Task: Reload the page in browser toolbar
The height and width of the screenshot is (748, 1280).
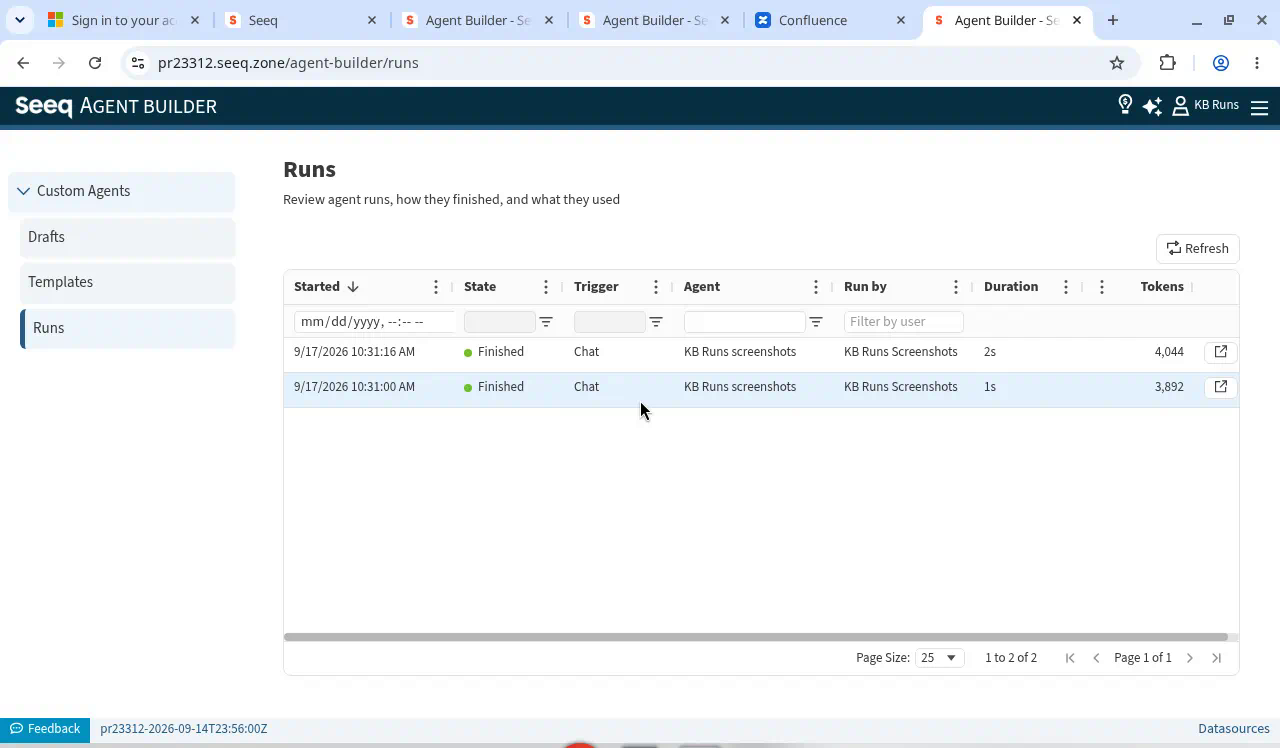Action: 95,63
